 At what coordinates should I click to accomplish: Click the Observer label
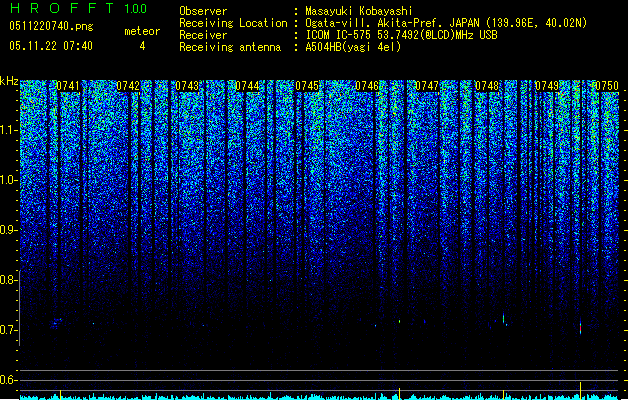click(x=203, y=11)
